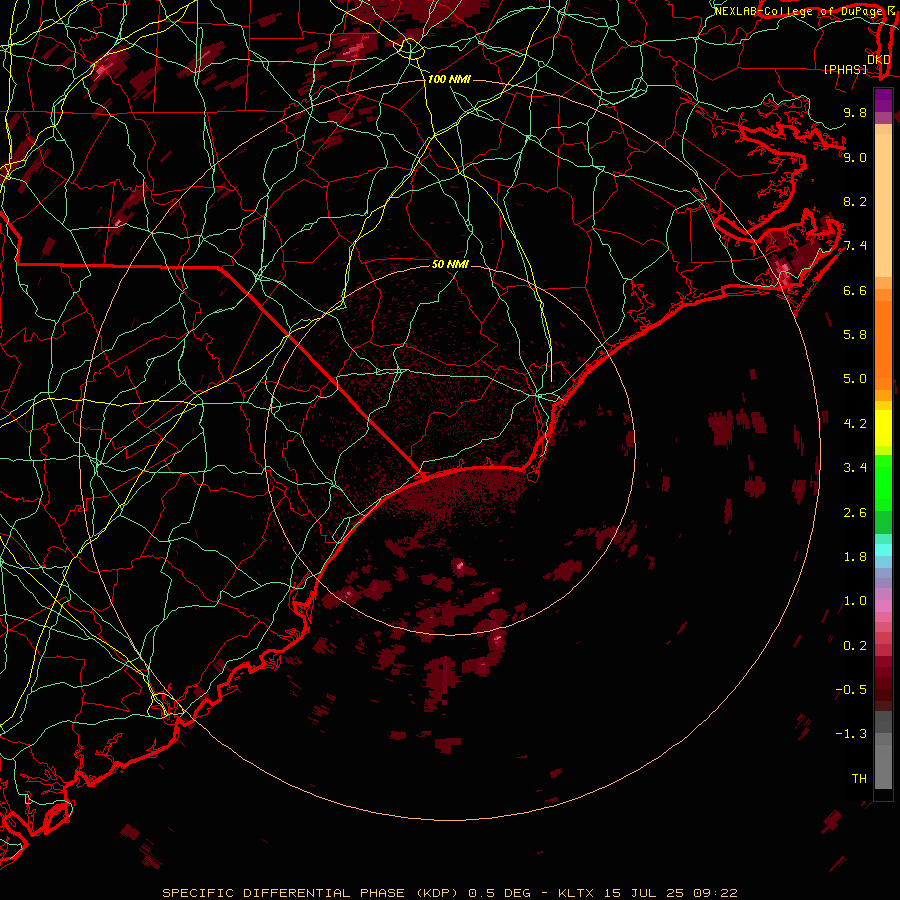900x900 pixels.
Task: Click the yellow segment of the color bar
Action: point(883,428)
